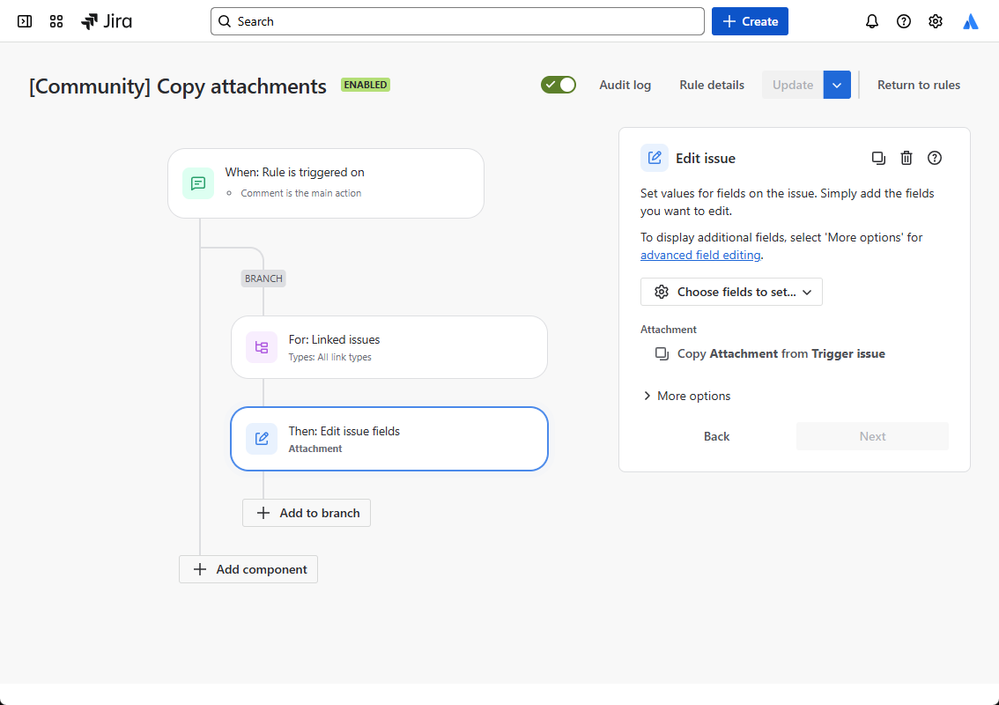
Task: Click the copy icon beside Copy Attachment
Action: [662, 354]
